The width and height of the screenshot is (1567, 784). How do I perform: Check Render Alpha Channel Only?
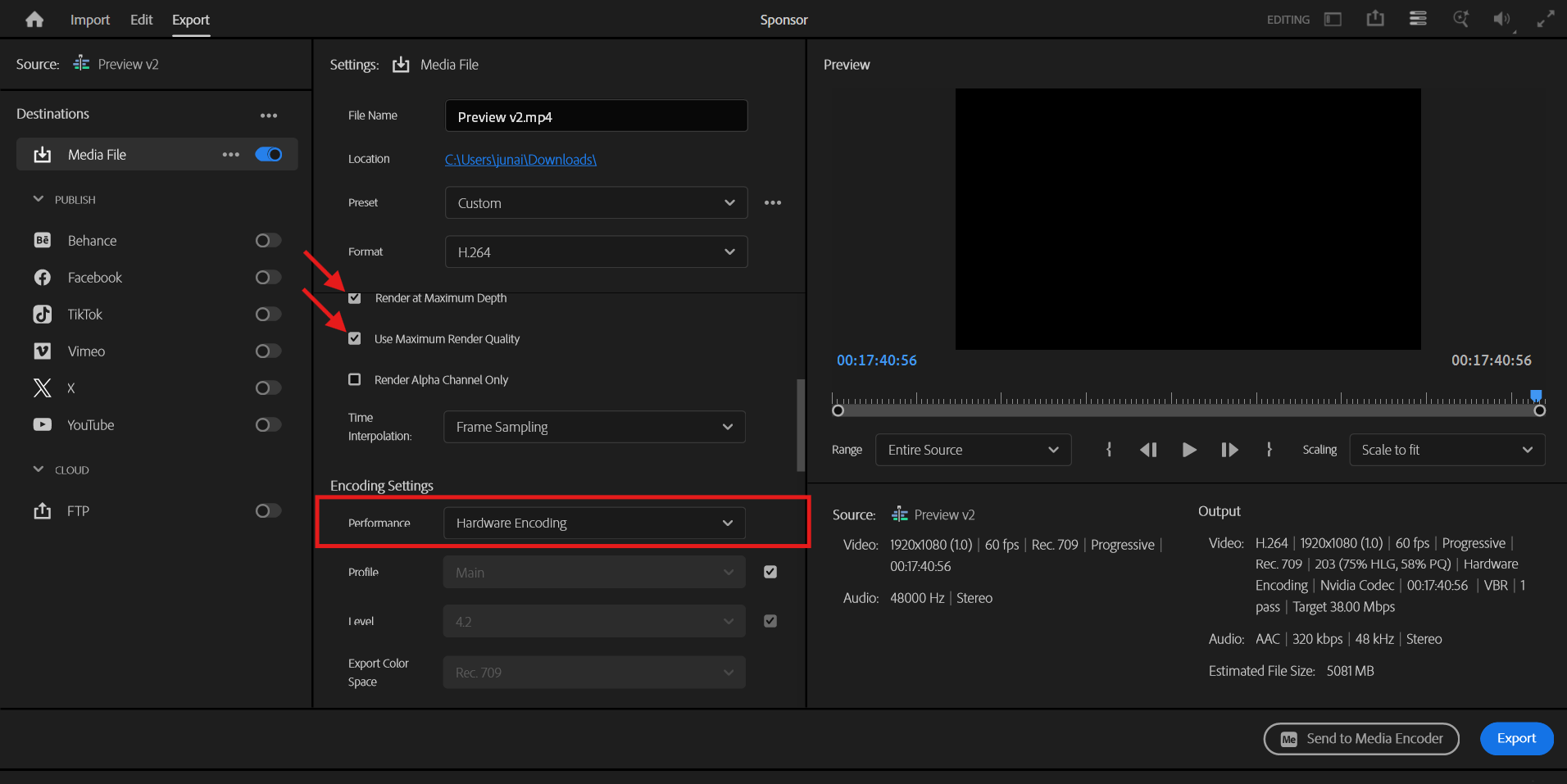354,379
